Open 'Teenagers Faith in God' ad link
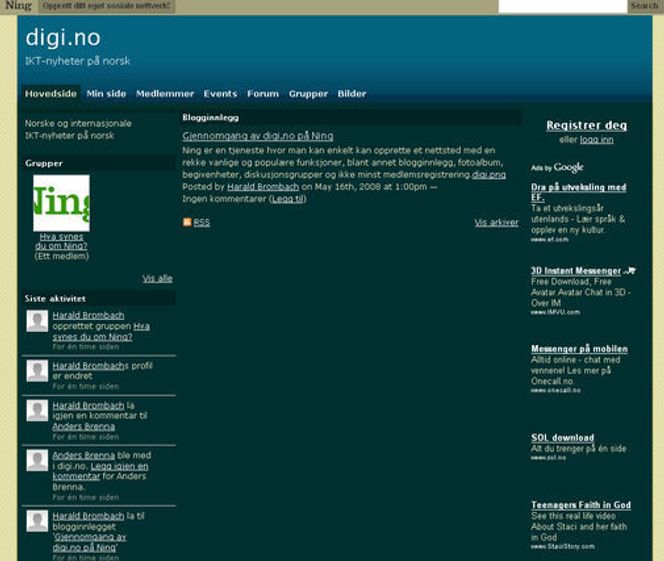Image resolution: width=664 pixels, height=561 pixels. coord(581,505)
